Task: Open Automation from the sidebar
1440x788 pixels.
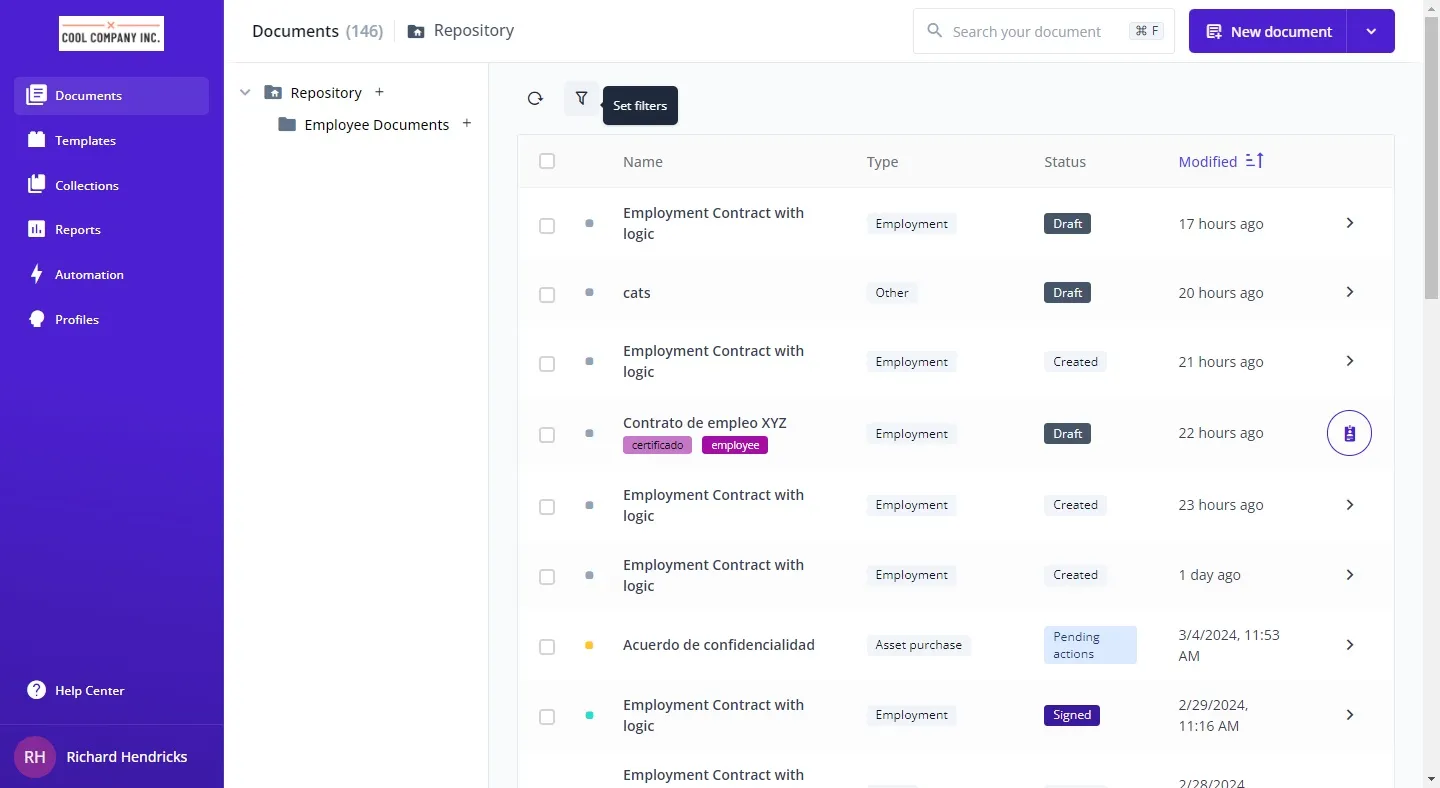Action: (89, 274)
